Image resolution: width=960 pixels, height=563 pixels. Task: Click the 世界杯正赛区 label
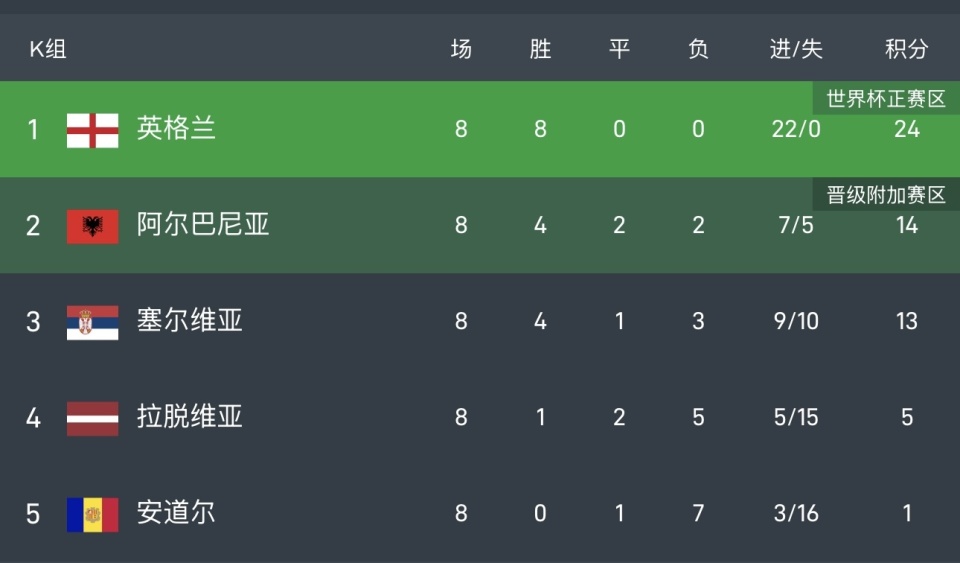[x=885, y=99]
